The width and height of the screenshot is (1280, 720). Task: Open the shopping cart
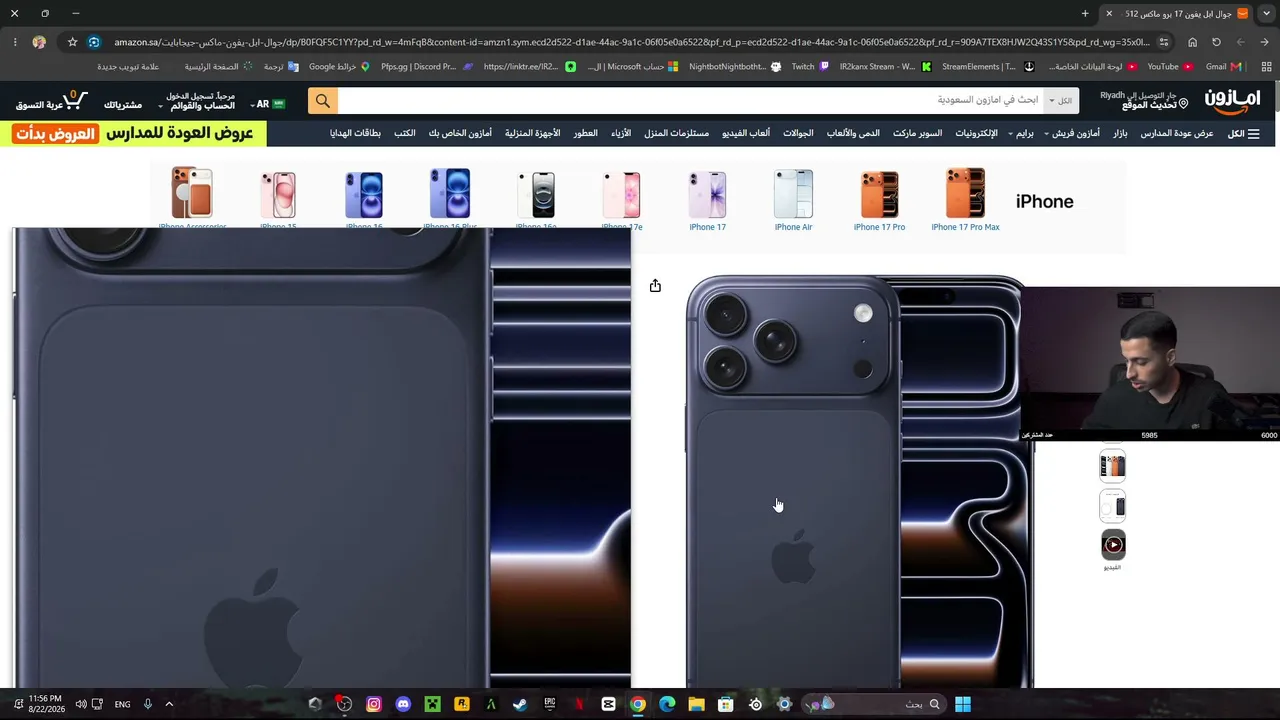pos(52,101)
